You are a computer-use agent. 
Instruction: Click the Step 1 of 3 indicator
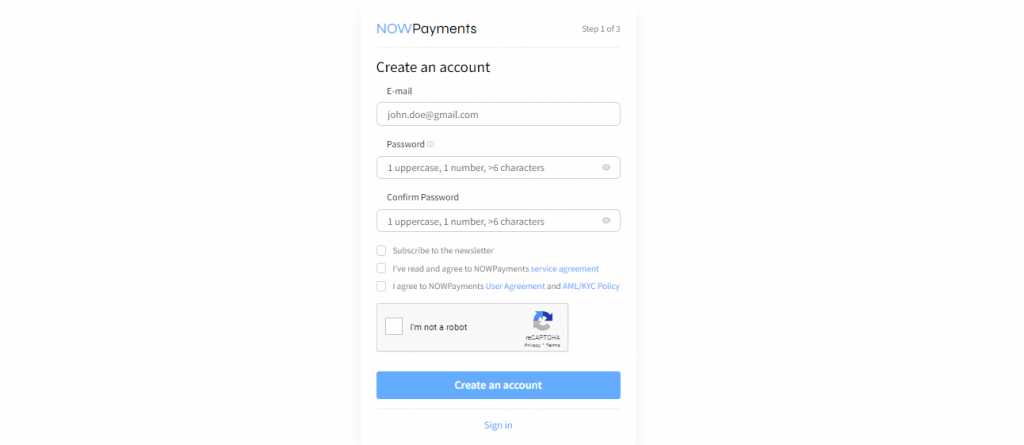(x=601, y=29)
